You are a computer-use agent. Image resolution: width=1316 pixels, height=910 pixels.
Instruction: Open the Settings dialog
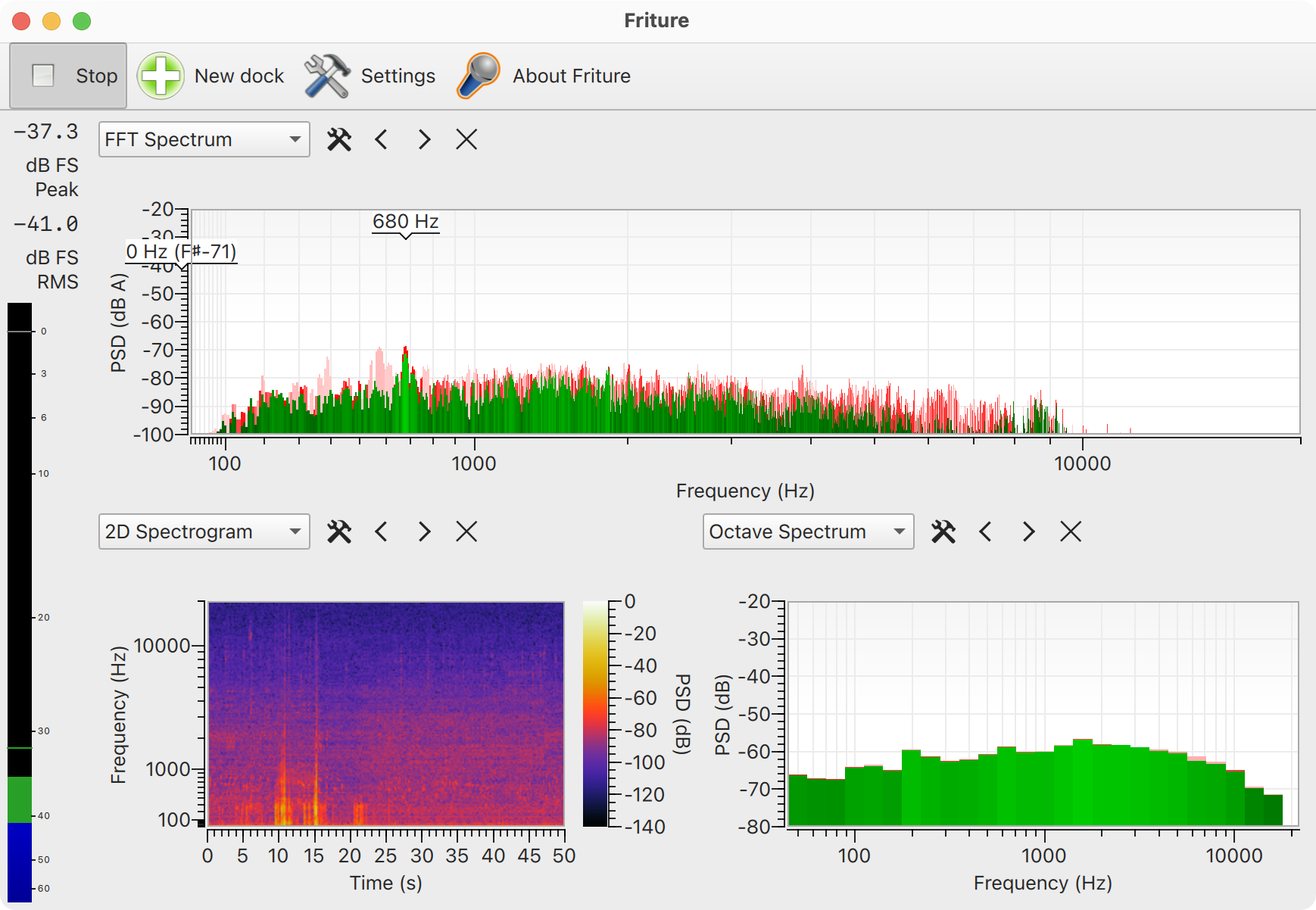click(370, 76)
